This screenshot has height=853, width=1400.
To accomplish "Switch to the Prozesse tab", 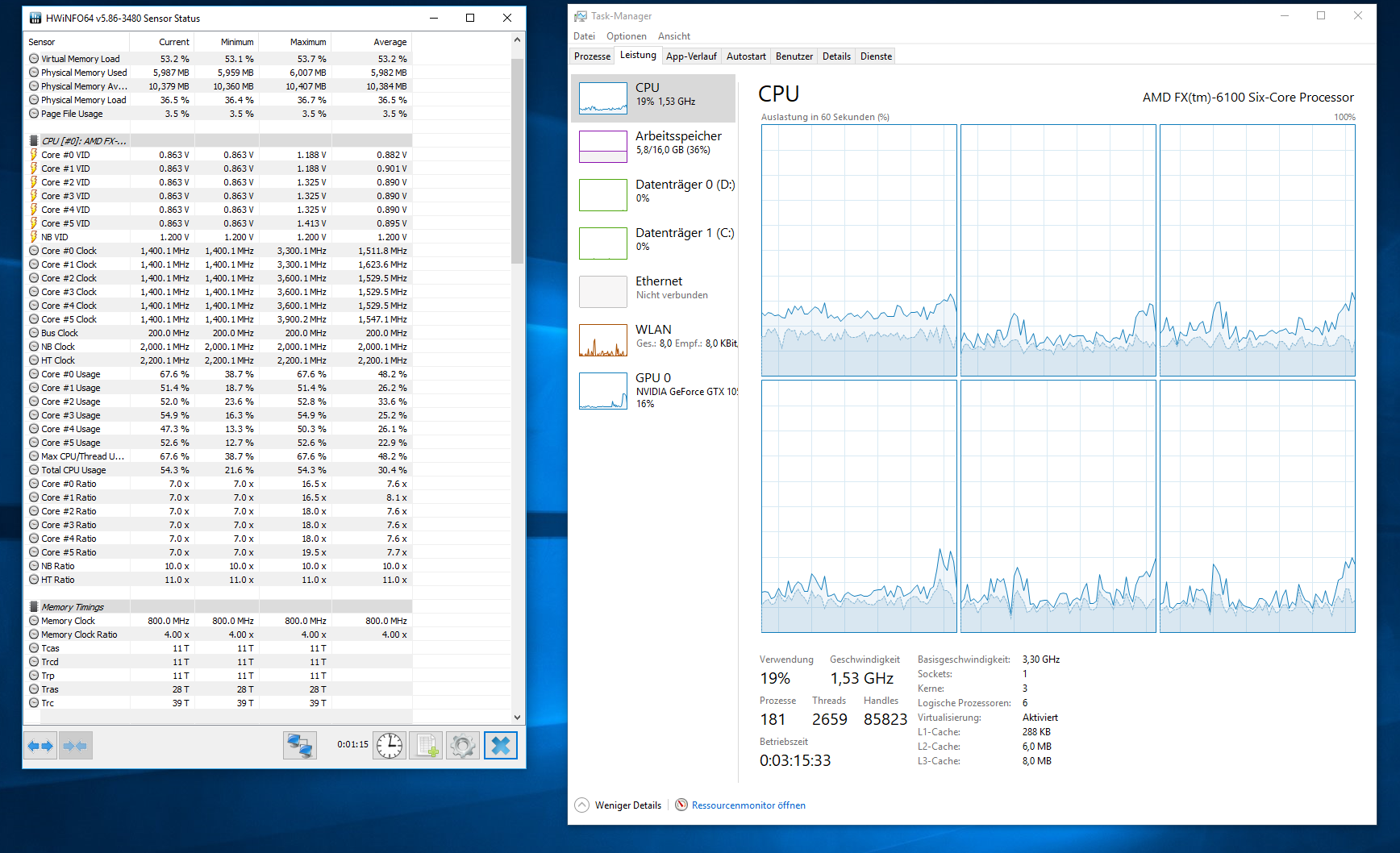I will 592,56.
